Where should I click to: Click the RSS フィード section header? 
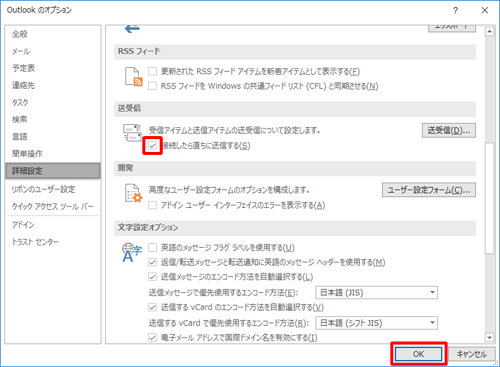tap(295, 52)
